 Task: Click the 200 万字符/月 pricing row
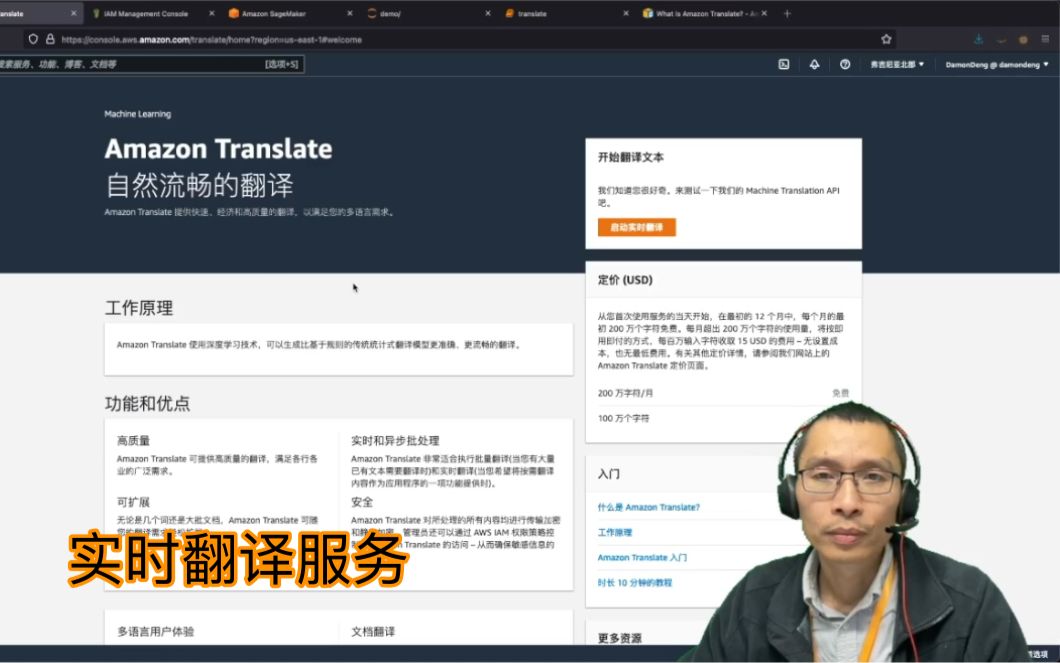(723, 393)
